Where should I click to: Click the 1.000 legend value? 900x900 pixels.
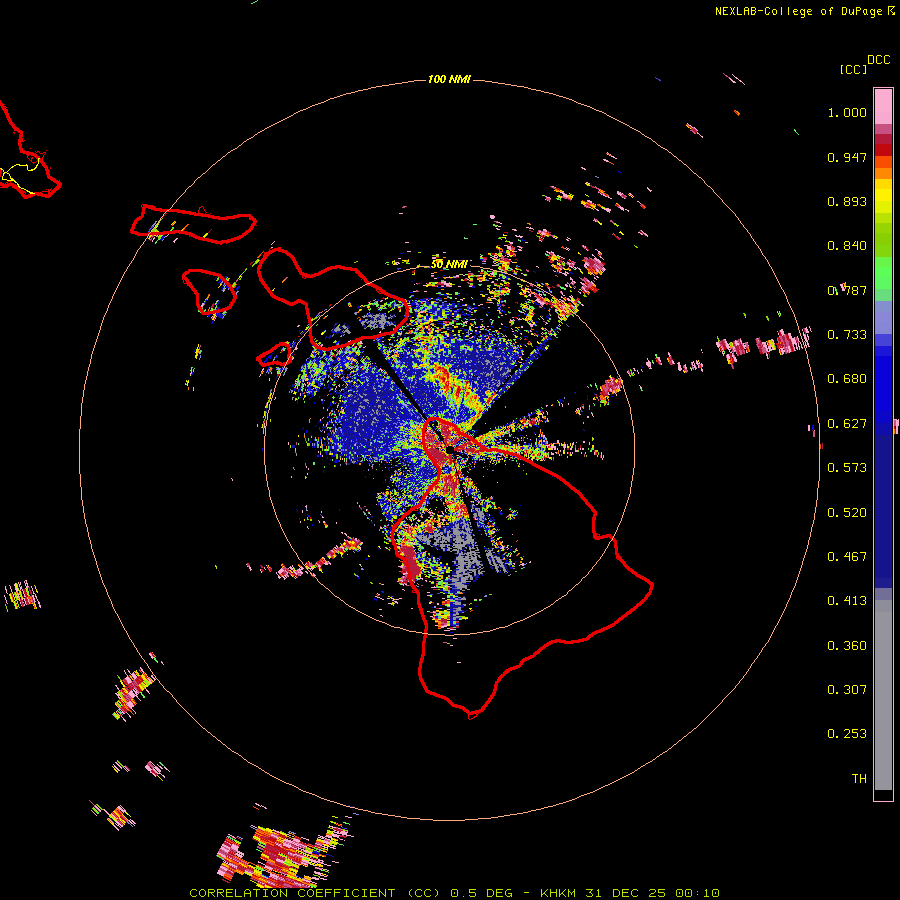[847, 112]
